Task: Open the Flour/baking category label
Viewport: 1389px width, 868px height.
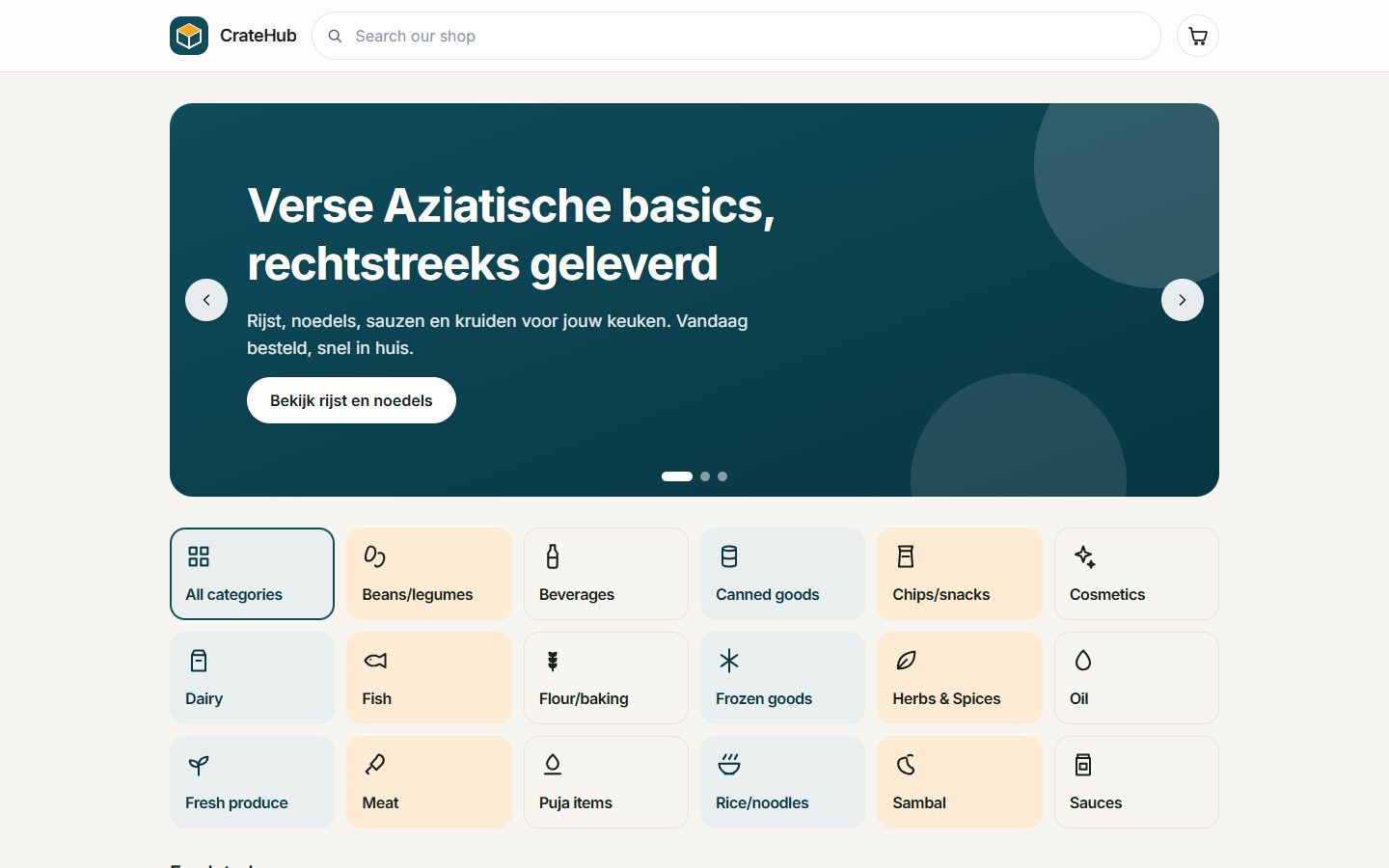Action: (x=584, y=698)
